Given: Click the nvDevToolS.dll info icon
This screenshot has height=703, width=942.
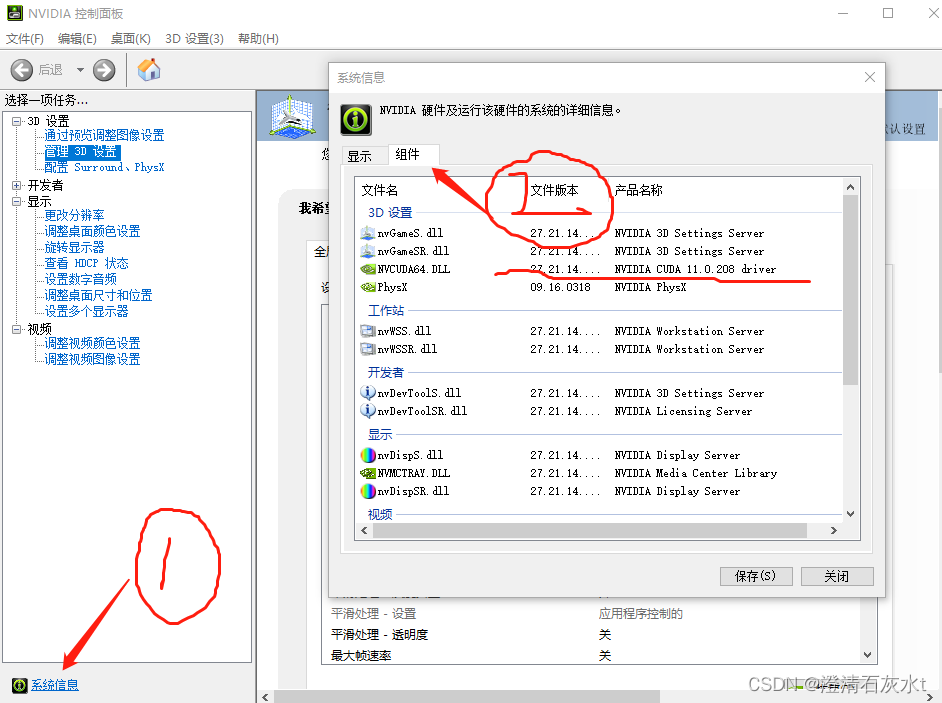Looking at the screenshot, I should pyautogui.click(x=367, y=393).
